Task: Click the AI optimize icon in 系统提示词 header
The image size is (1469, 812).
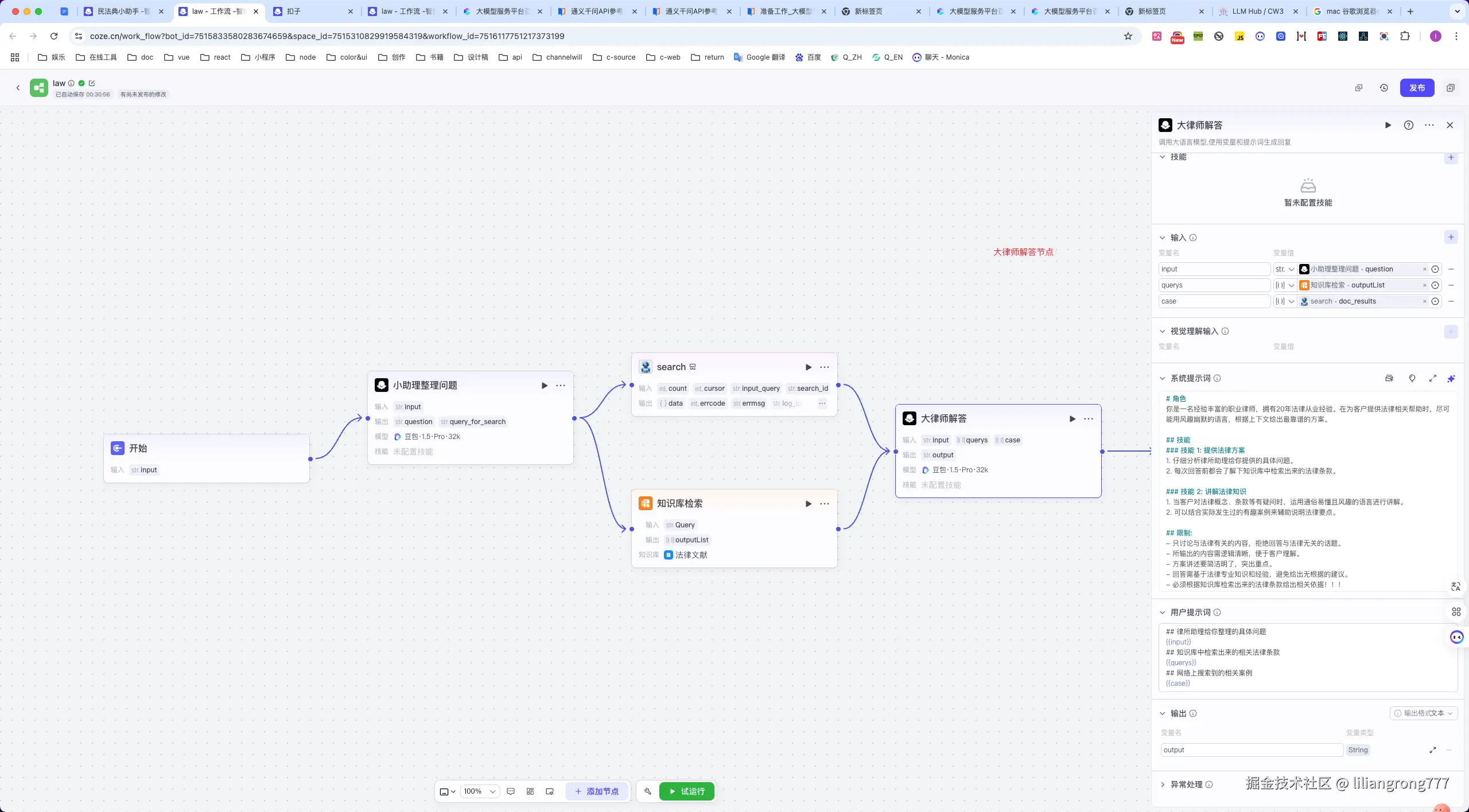Action: 1451,379
